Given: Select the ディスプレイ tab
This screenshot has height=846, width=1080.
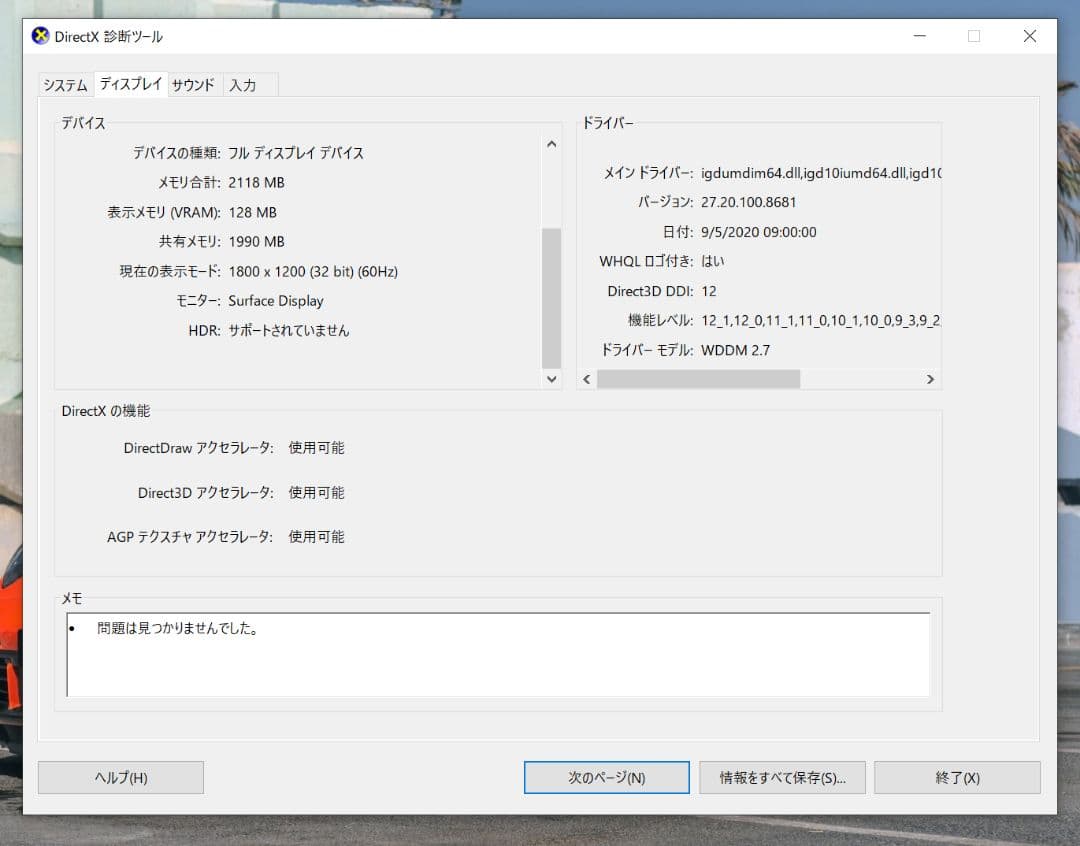Looking at the screenshot, I should click(130, 84).
